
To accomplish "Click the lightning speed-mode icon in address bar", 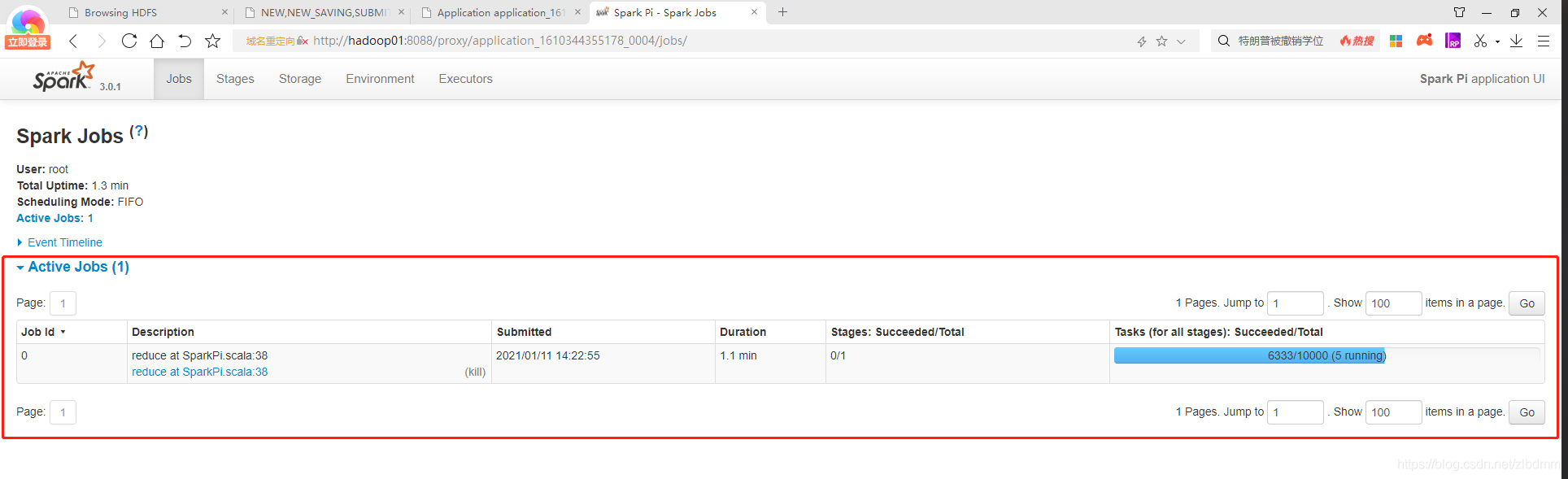I will [x=1142, y=41].
